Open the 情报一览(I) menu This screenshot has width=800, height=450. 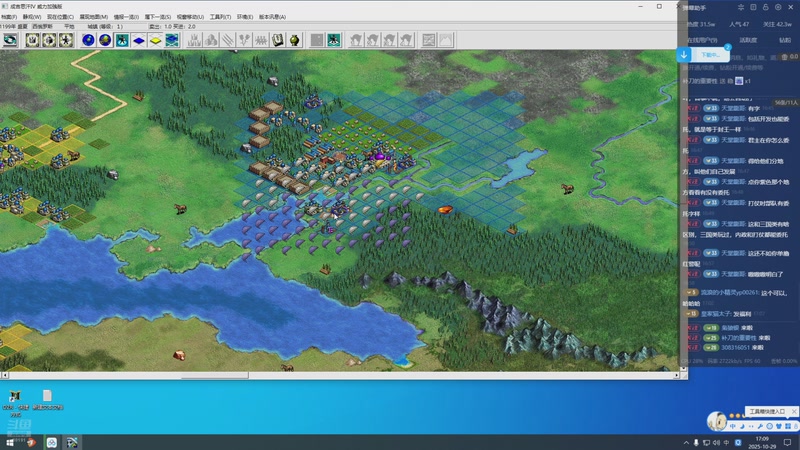(126, 17)
